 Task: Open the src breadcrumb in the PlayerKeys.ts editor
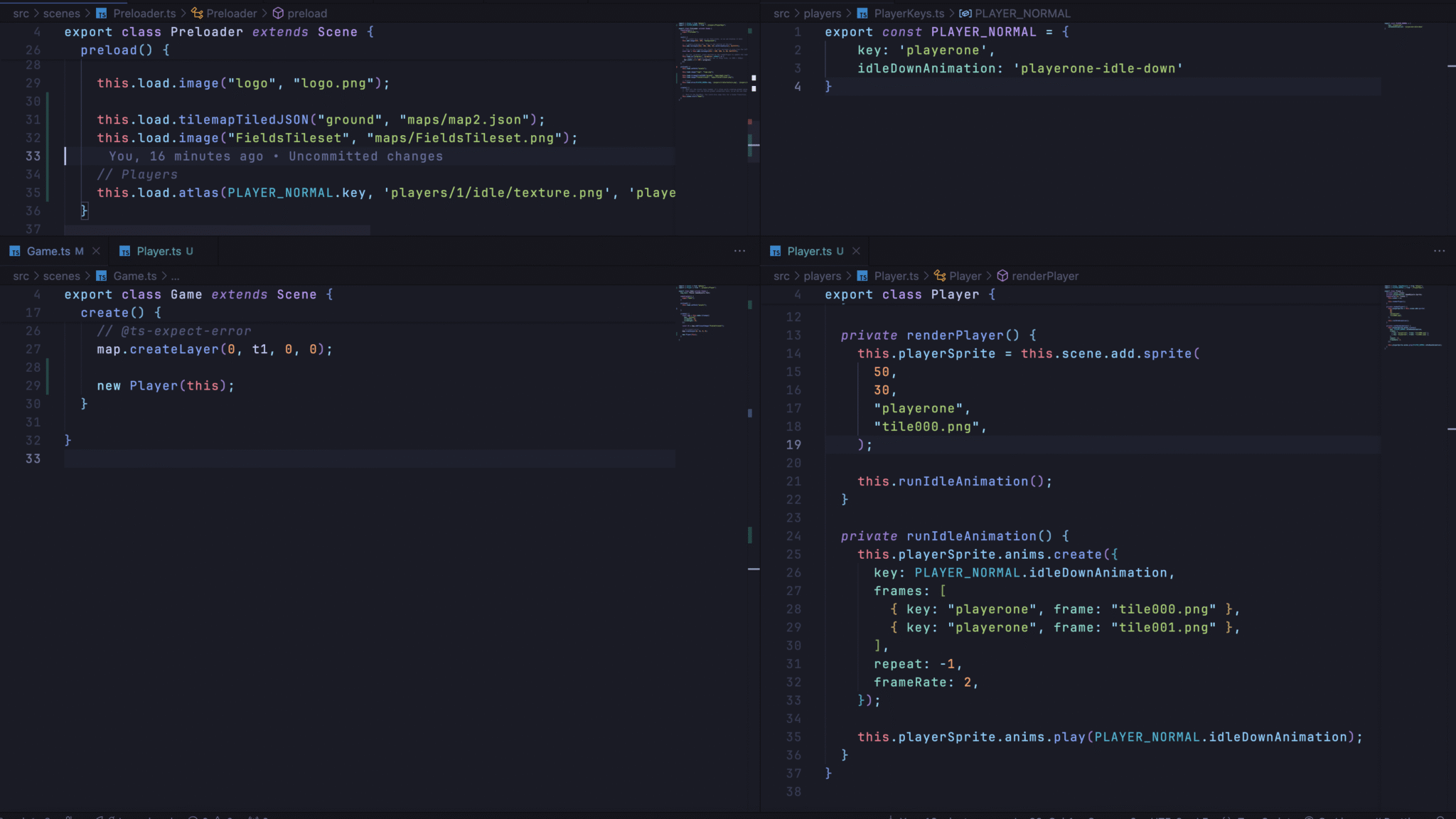[x=781, y=14]
